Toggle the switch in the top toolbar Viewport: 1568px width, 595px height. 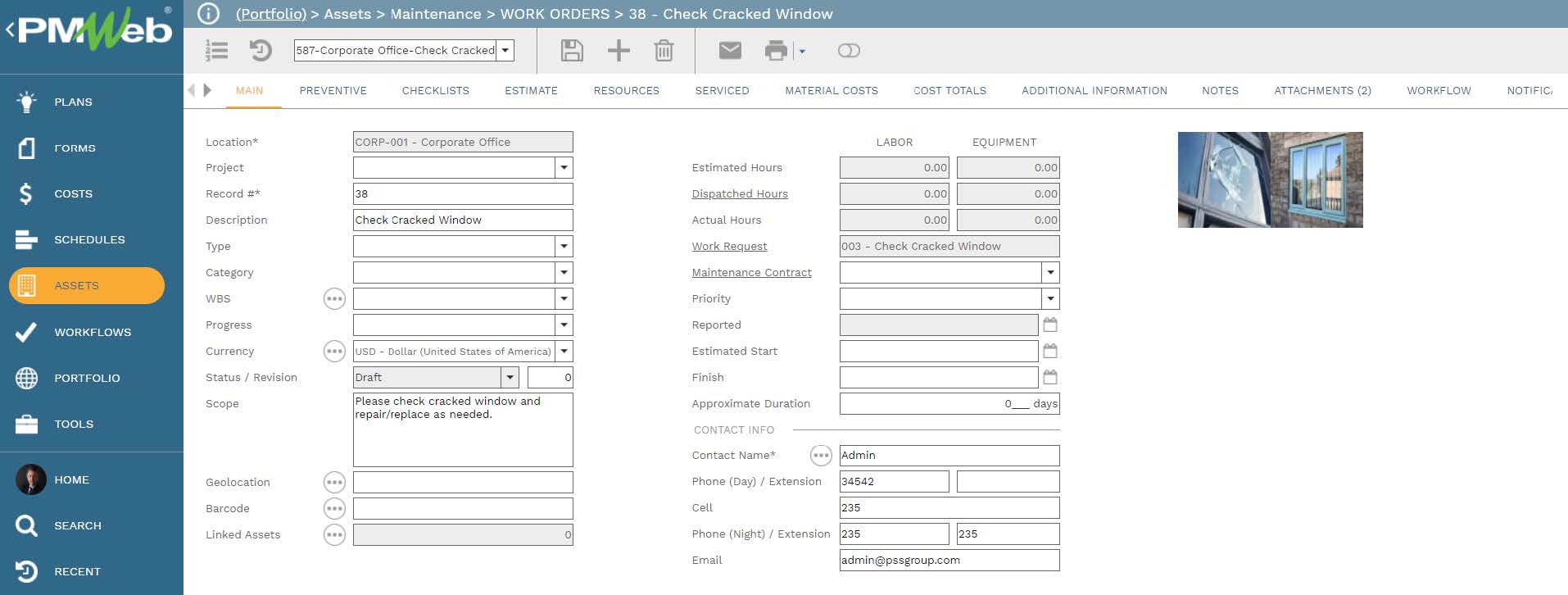849,51
